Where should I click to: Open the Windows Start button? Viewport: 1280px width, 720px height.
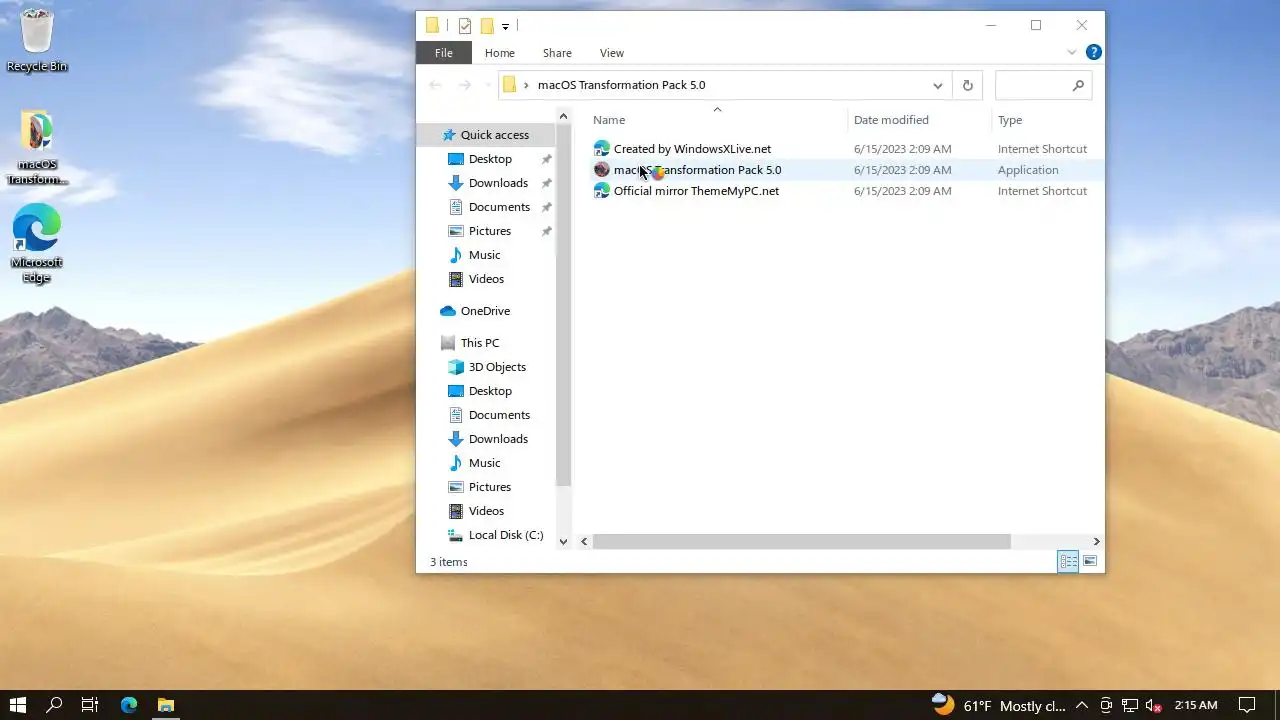click(17, 705)
